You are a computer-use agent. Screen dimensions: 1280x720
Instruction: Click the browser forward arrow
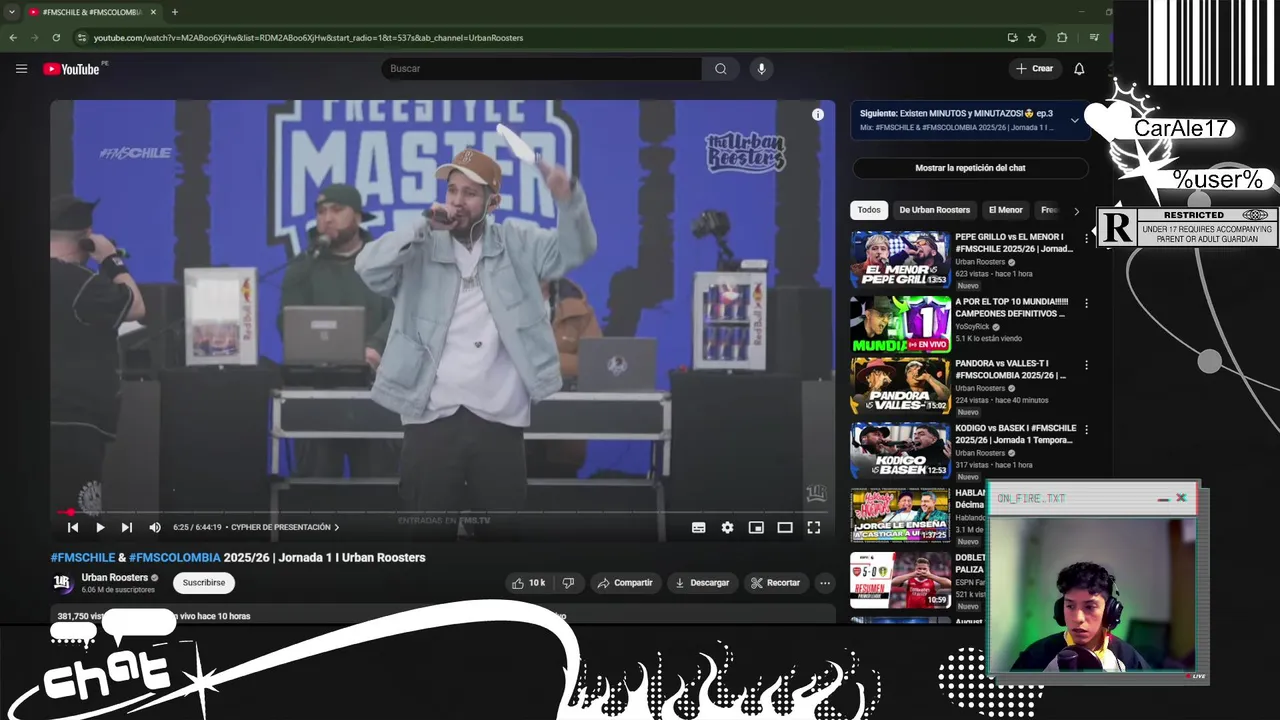(x=35, y=38)
